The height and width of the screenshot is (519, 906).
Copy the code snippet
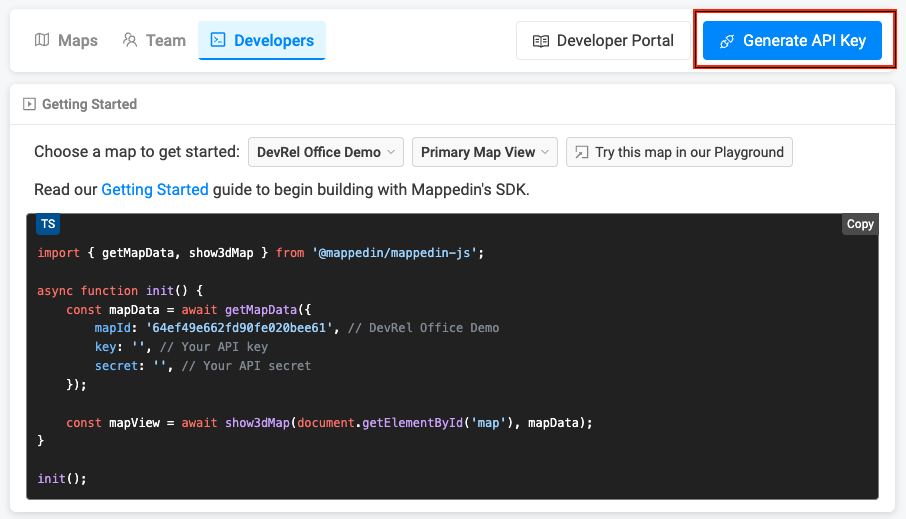click(860, 224)
